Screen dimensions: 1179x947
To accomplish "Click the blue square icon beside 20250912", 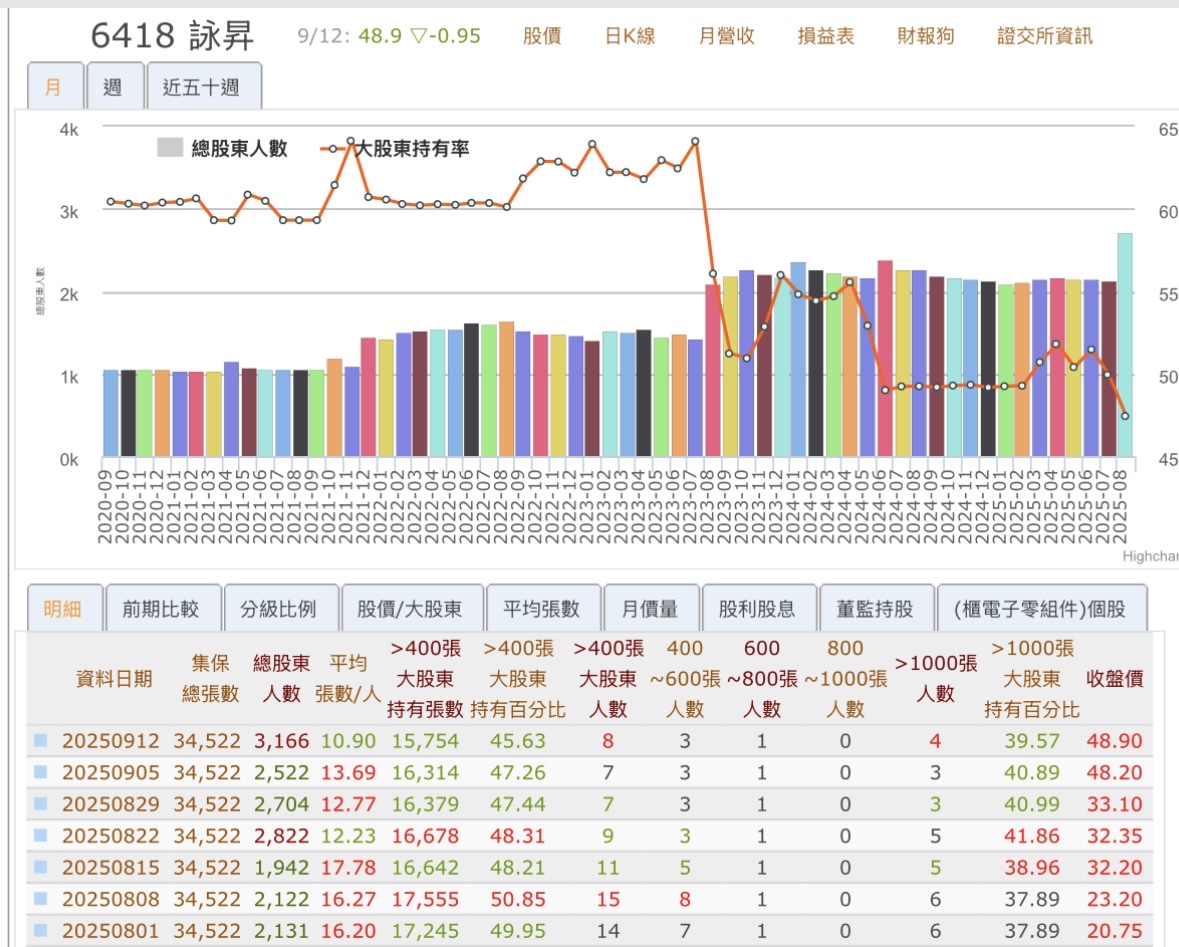I will [41, 741].
